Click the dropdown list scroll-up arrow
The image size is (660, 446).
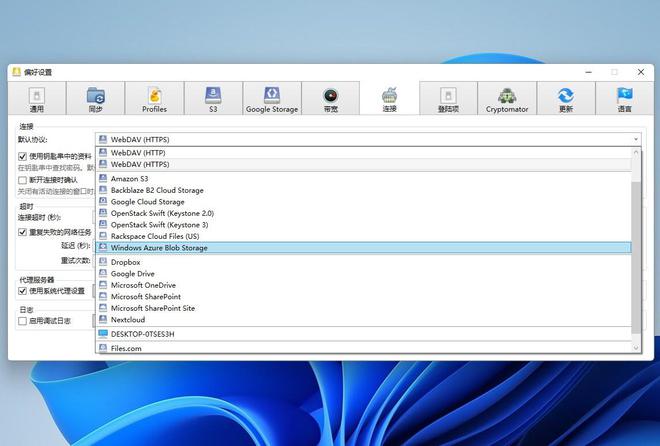pyautogui.click(x=636, y=152)
